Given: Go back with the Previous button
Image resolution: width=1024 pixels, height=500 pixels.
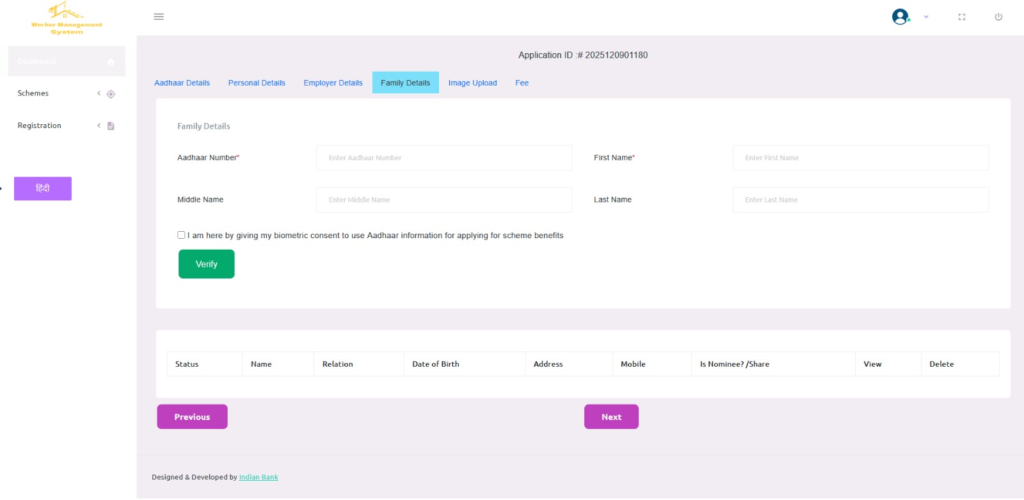Looking at the screenshot, I should [x=192, y=417].
